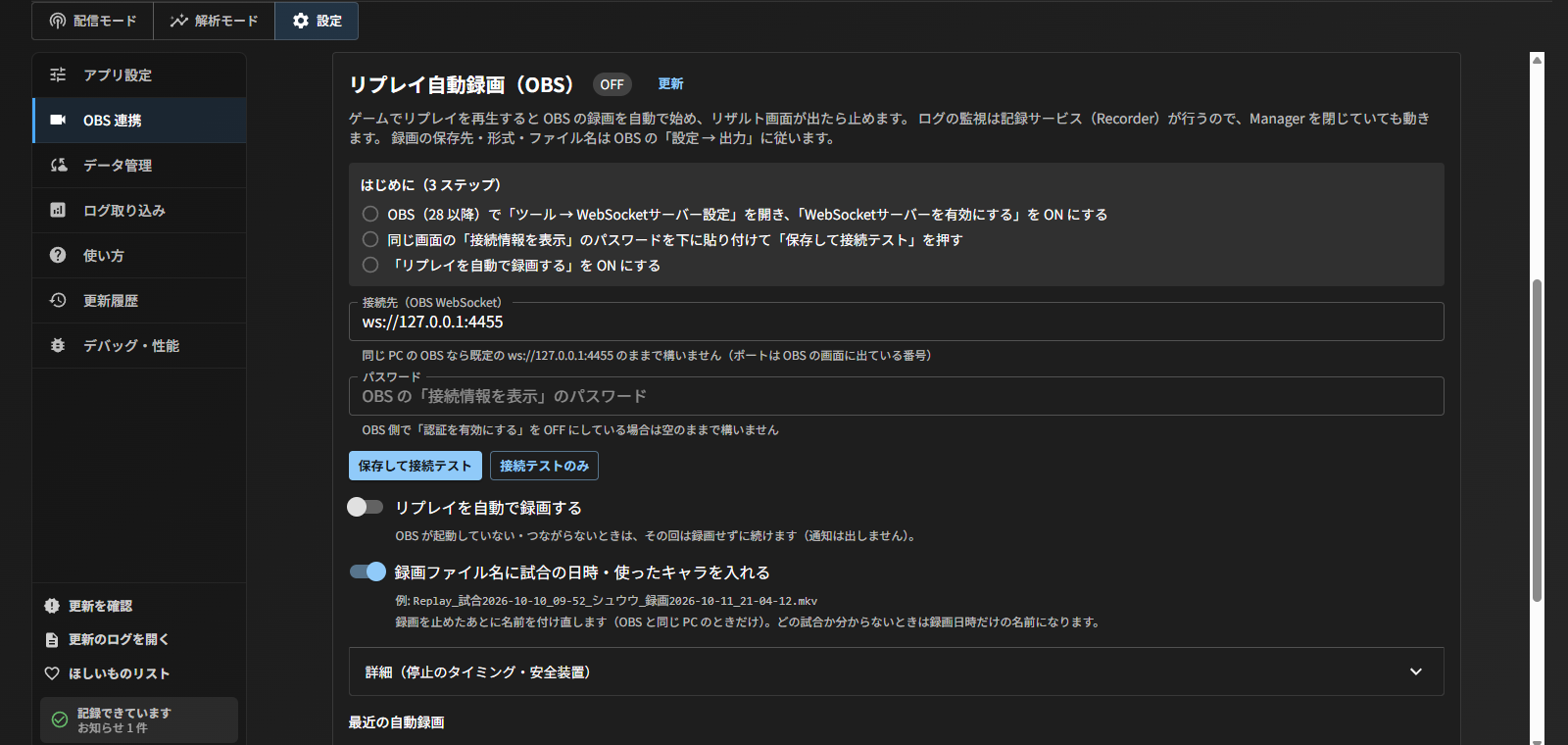The image size is (1568, 745).
Task: Switch to 解析モード tab
Action: 214,21
